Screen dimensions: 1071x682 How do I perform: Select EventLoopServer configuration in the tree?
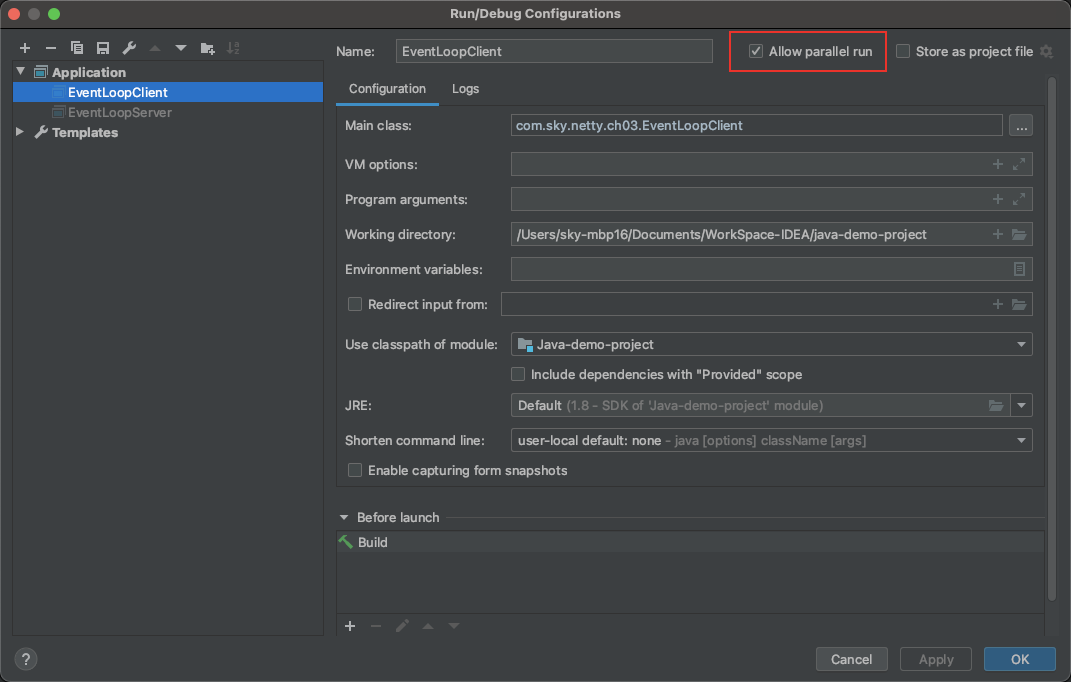(119, 112)
